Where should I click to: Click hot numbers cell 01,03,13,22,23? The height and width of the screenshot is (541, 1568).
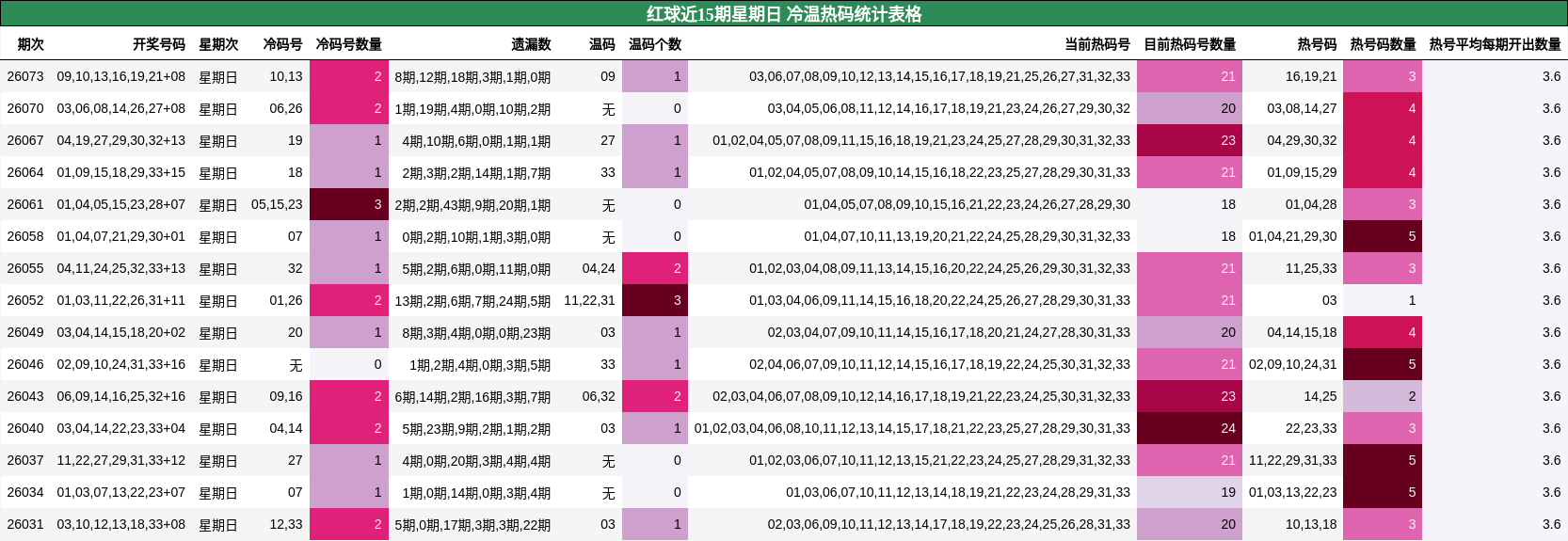pos(1293,492)
